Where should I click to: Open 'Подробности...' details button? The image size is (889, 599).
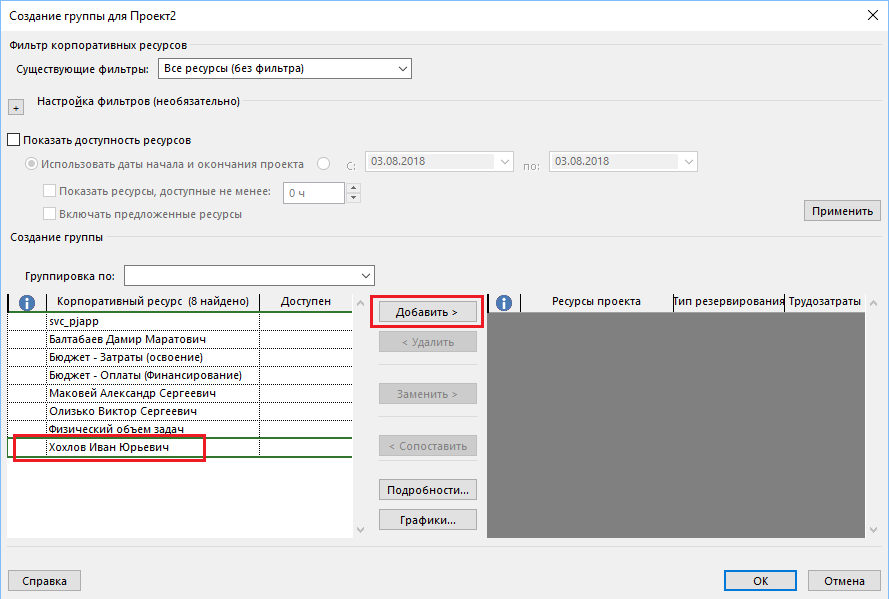click(427, 490)
